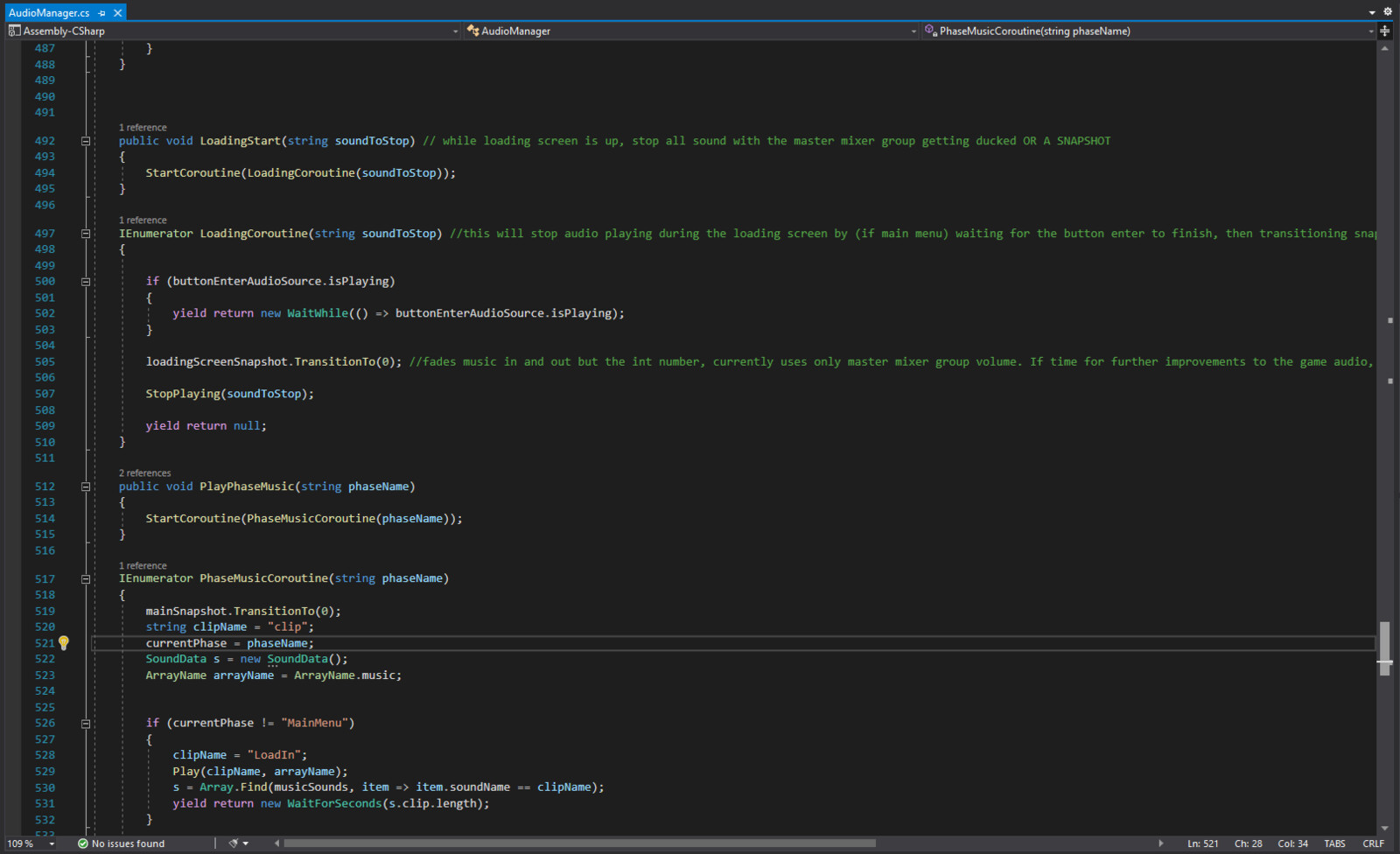Image resolution: width=1400 pixels, height=854 pixels.
Task: Click 'SoundData()' constructor on line 522
Action: pyautogui.click(x=307, y=659)
